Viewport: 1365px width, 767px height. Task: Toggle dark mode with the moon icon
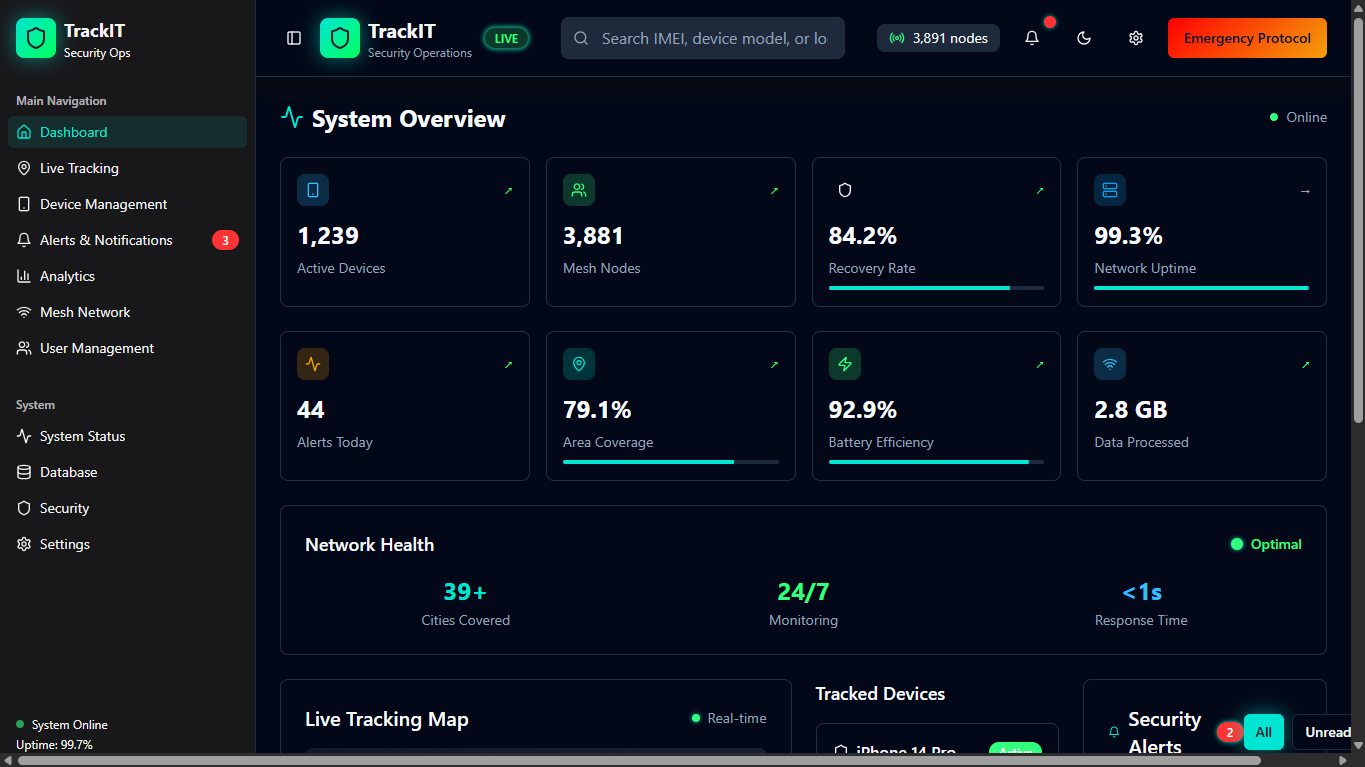(x=1084, y=37)
